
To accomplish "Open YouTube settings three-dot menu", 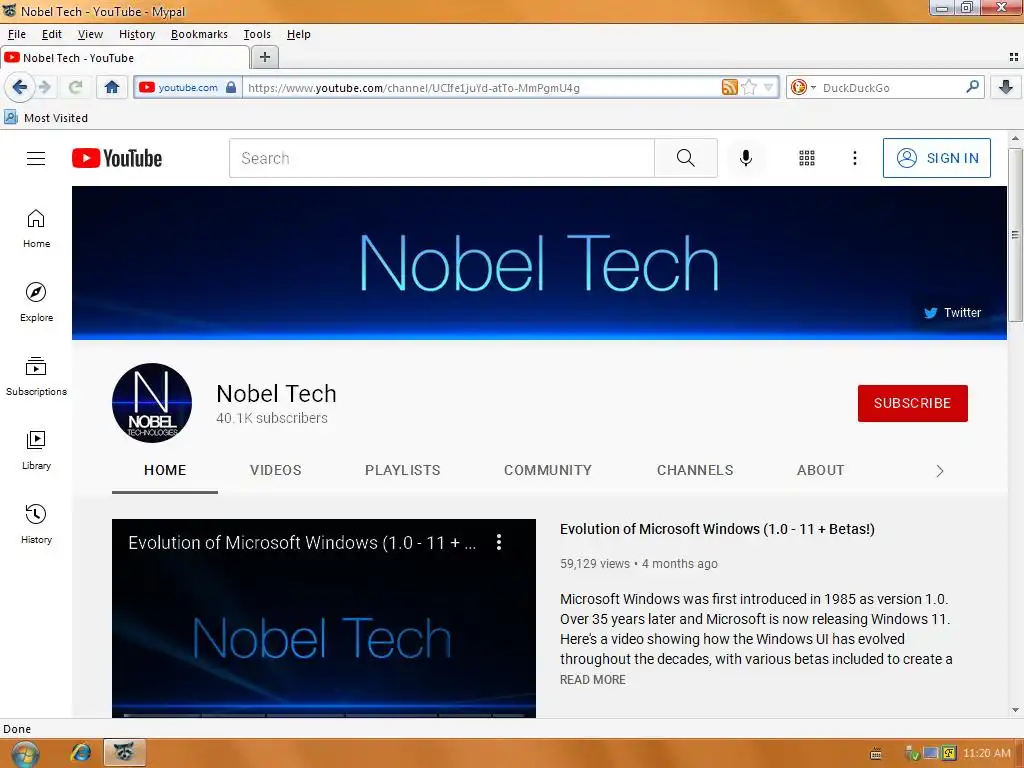I will pyautogui.click(x=854, y=158).
